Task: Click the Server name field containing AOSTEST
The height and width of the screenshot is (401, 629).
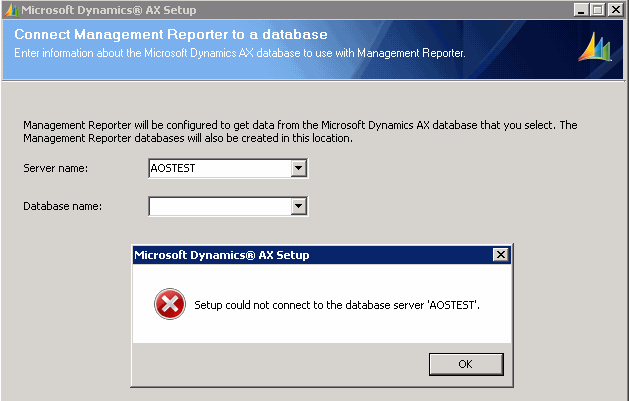Action: coord(218,168)
